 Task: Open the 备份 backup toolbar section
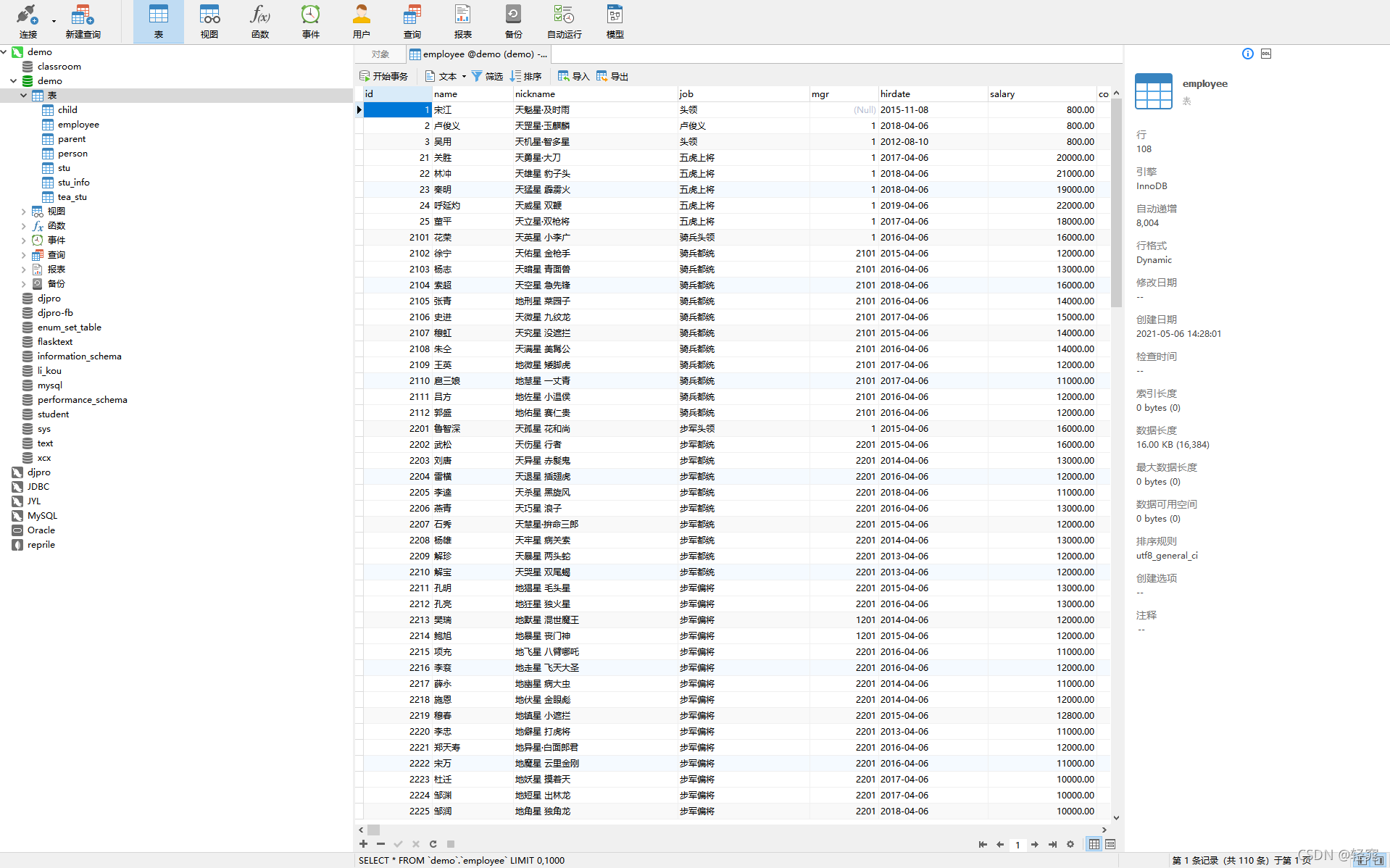pyautogui.click(x=514, y=22)
